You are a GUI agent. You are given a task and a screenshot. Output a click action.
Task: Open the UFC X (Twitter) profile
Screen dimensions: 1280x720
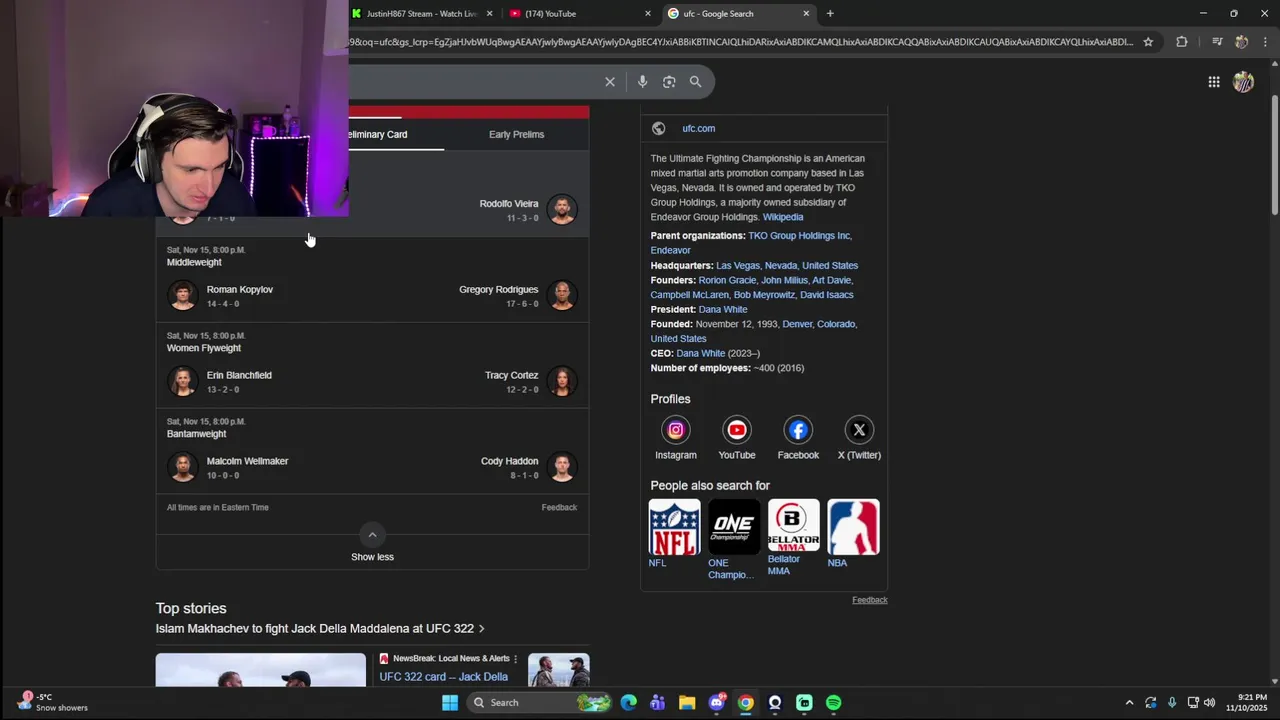pyautogui.click(x=859, y=438)
